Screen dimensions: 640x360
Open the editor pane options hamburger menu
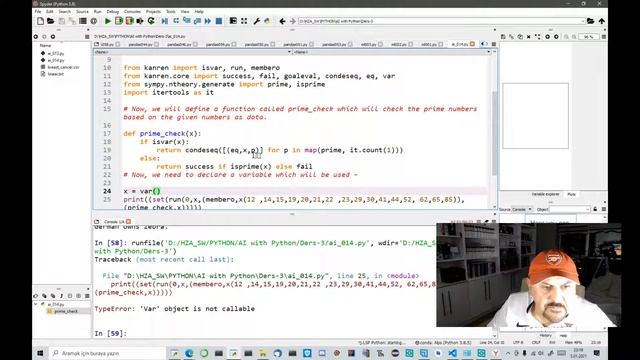point(494,44)
